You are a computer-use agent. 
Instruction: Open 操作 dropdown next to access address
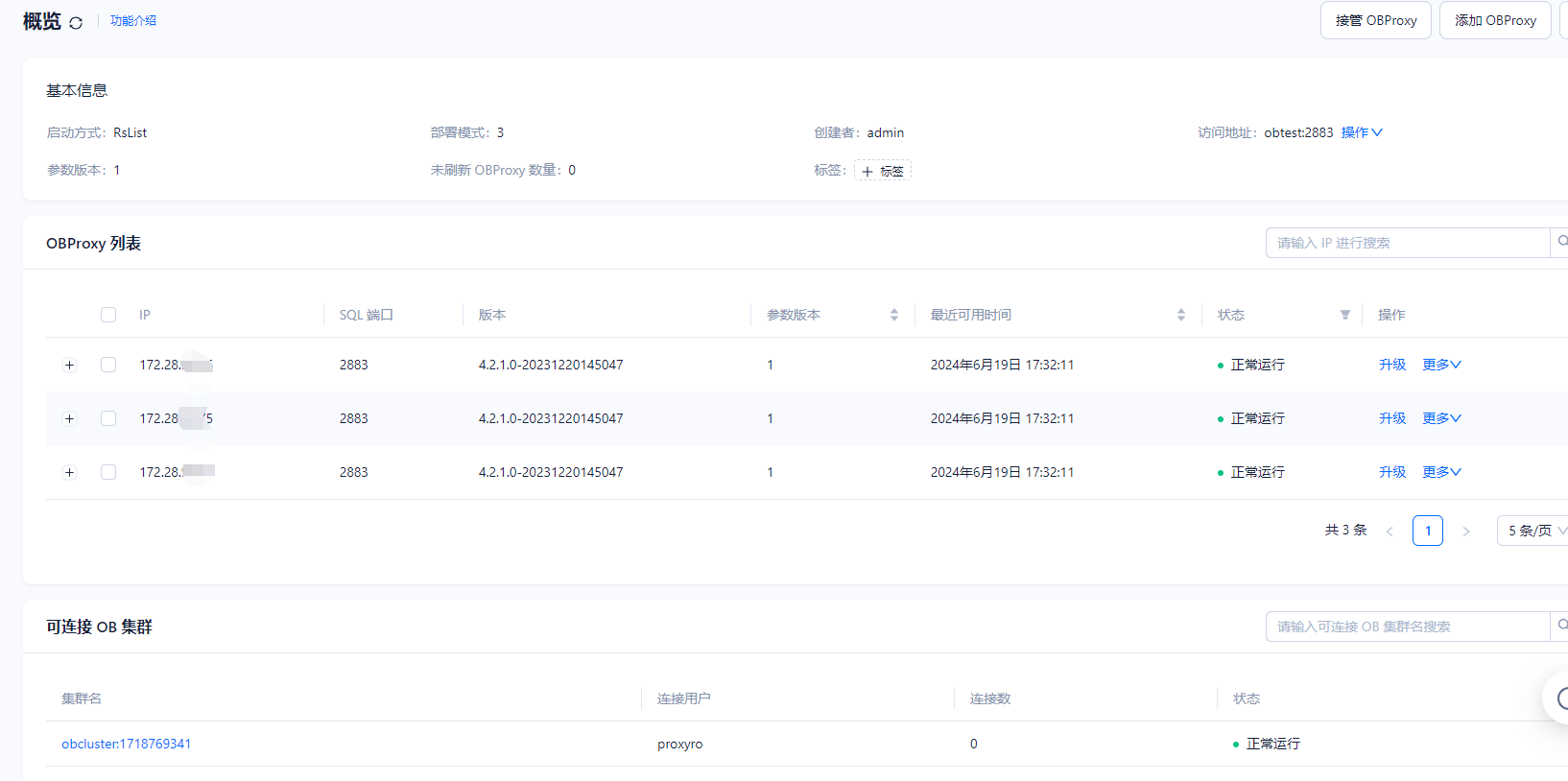(x=1362, y=132)
